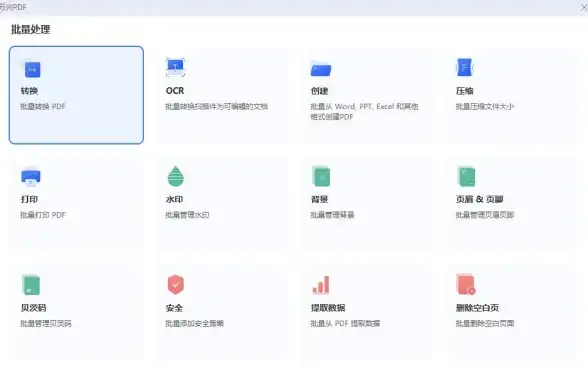Image resolution: width=588 pixels, height=378 pixels.
Task: Click the 提取数据 bar chart icon
Action: pyautogui.click(x=321, y=285)
